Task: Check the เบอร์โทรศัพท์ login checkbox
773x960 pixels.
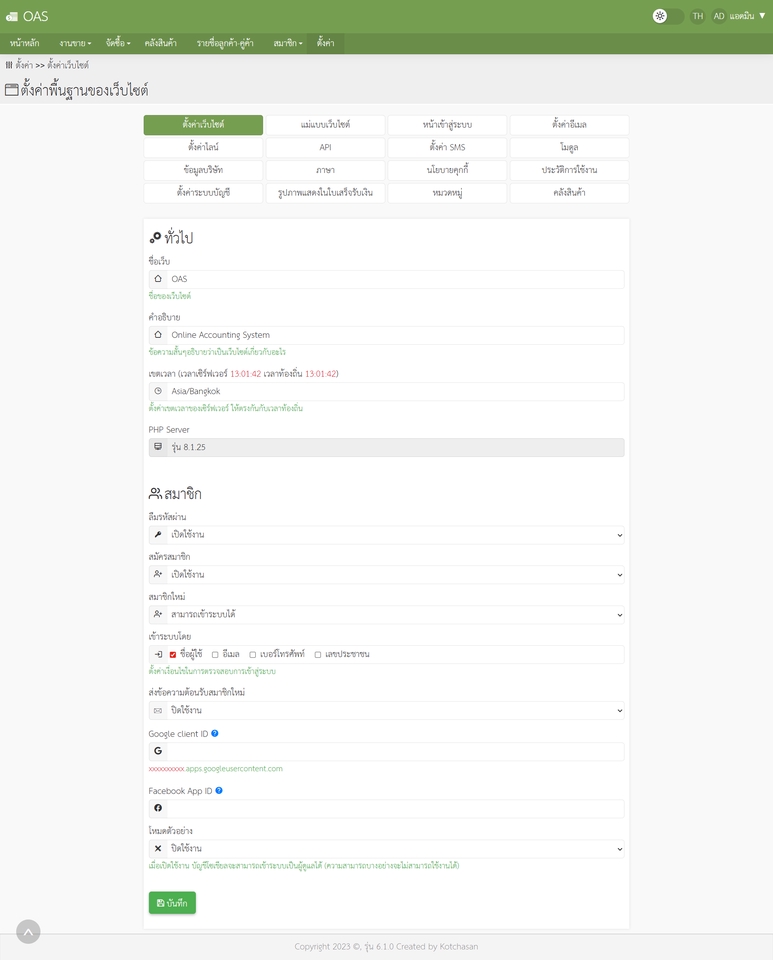Action: [x=253, y=655]
